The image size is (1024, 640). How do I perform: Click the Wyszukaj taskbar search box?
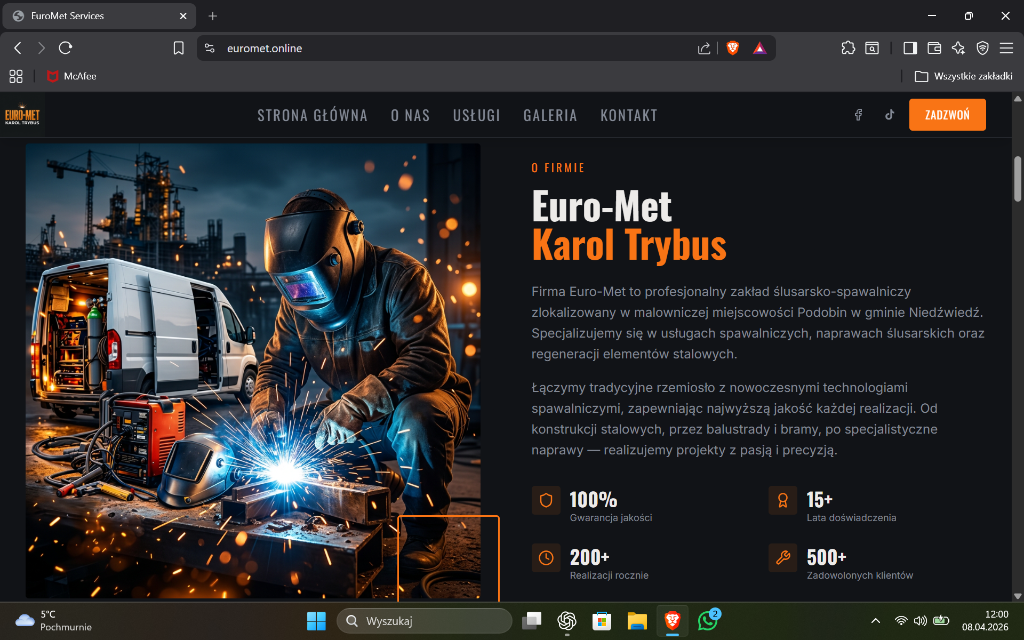(424, 620)
